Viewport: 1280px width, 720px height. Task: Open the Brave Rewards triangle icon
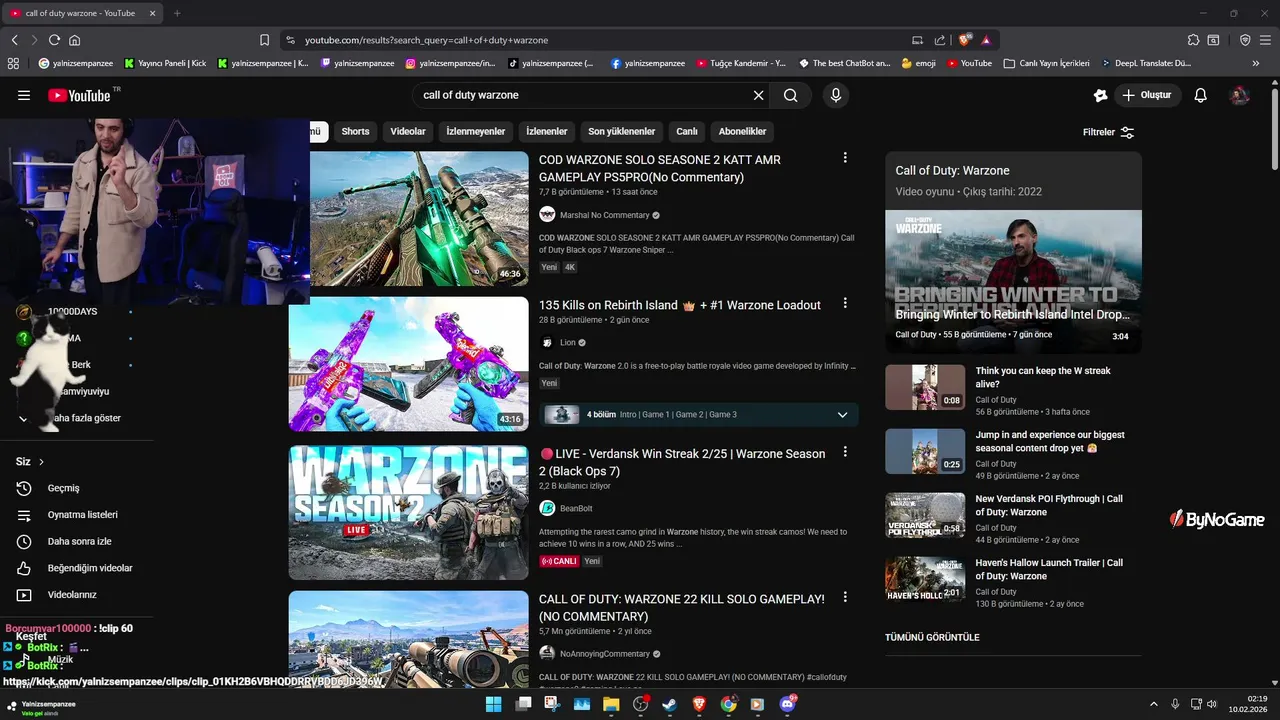986,40
